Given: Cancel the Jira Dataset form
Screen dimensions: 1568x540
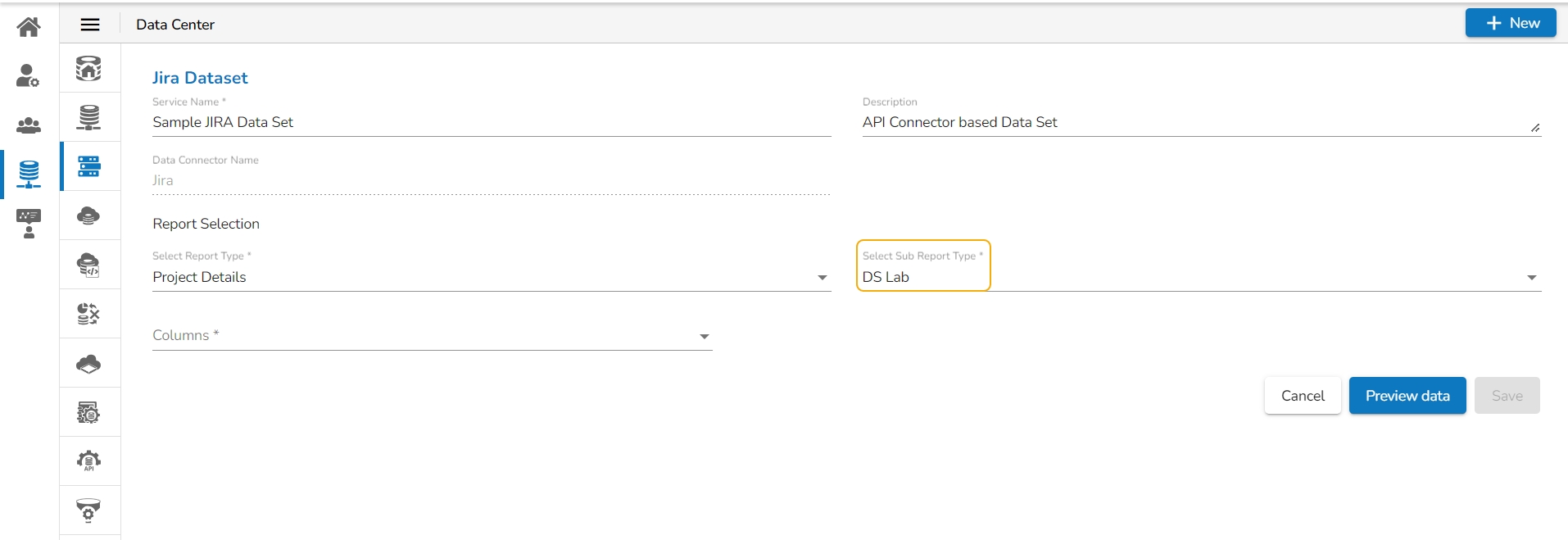Looking at the screenshot, I should (x=1302, y=396).
